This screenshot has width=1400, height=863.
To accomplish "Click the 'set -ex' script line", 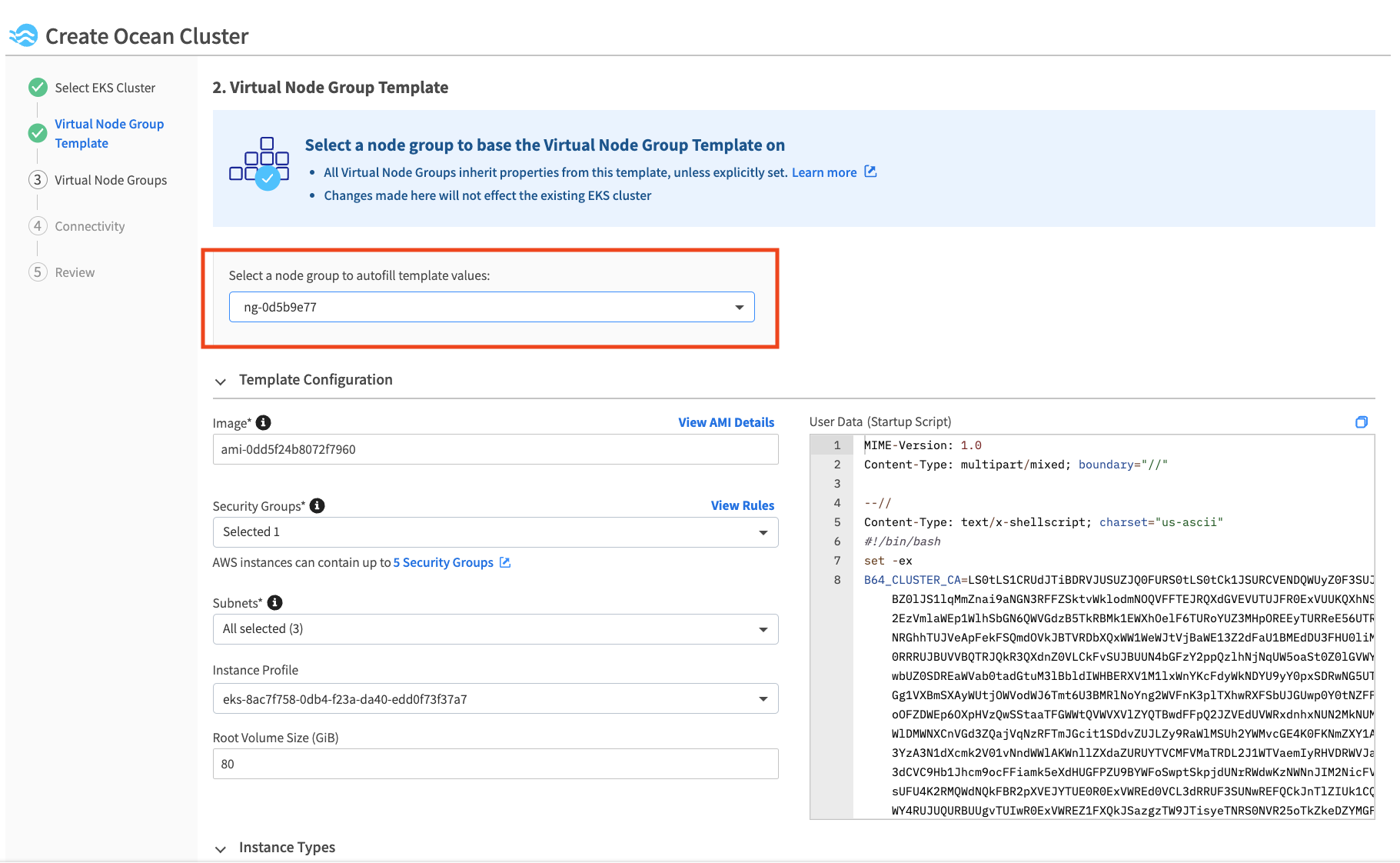I will tap(888, 561).
